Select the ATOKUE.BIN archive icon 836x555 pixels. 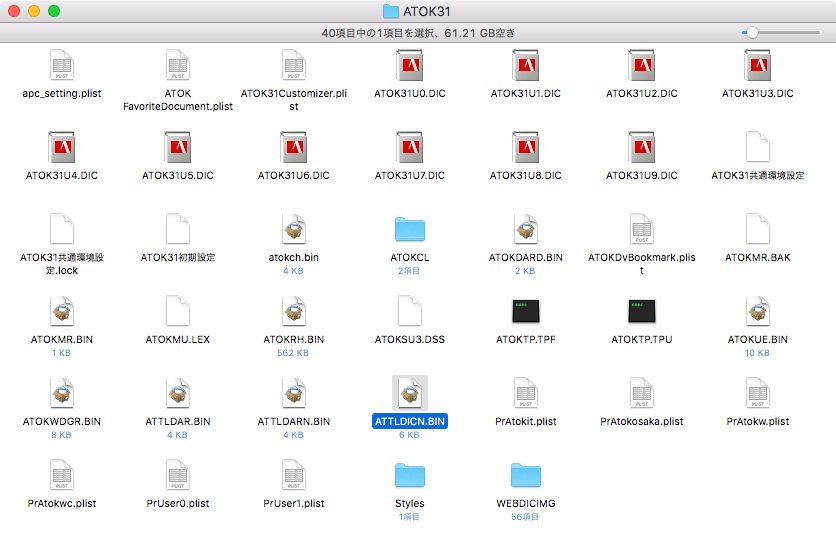(758, 311)
